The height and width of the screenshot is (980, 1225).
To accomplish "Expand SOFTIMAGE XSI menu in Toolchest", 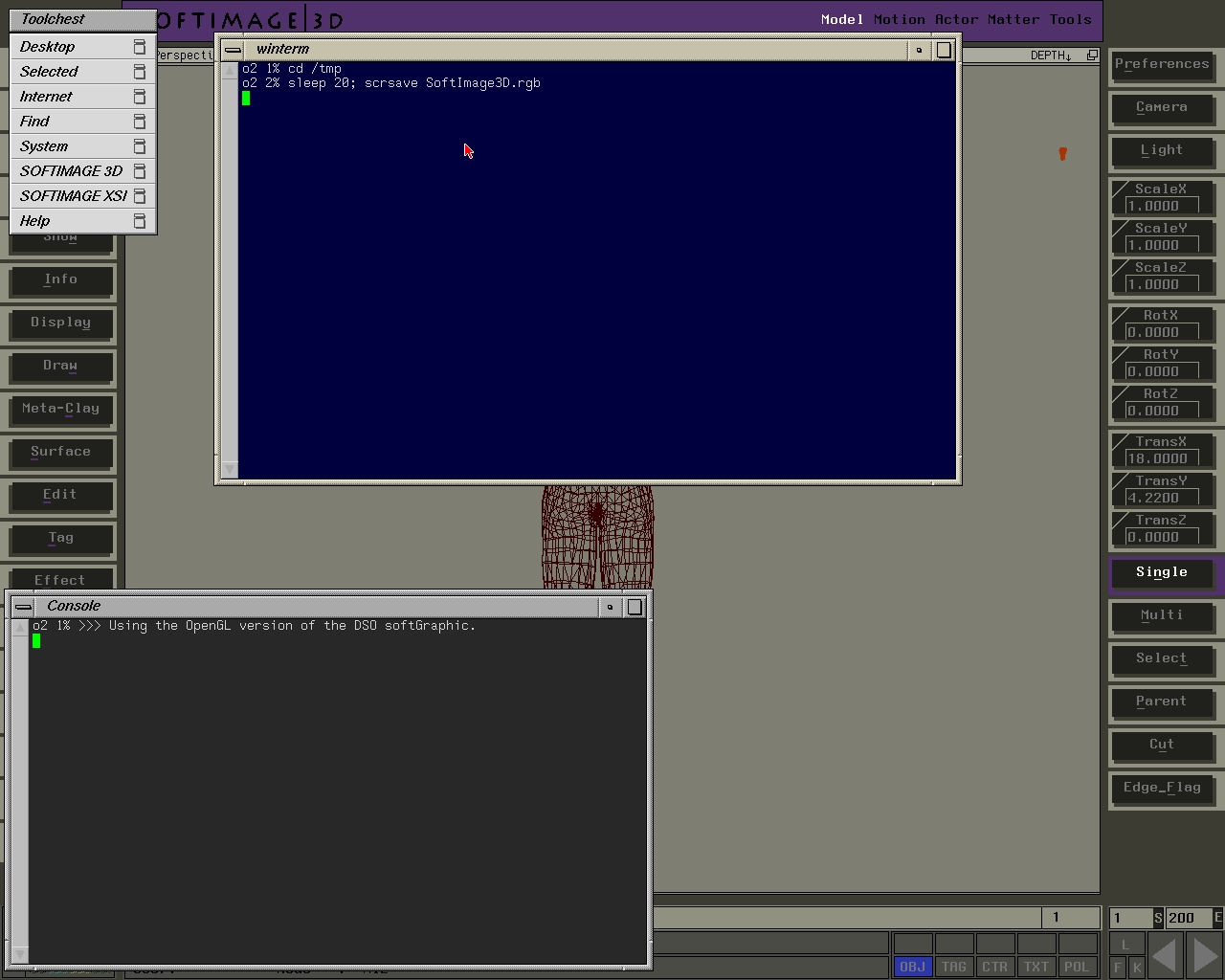I will (83, 196).
